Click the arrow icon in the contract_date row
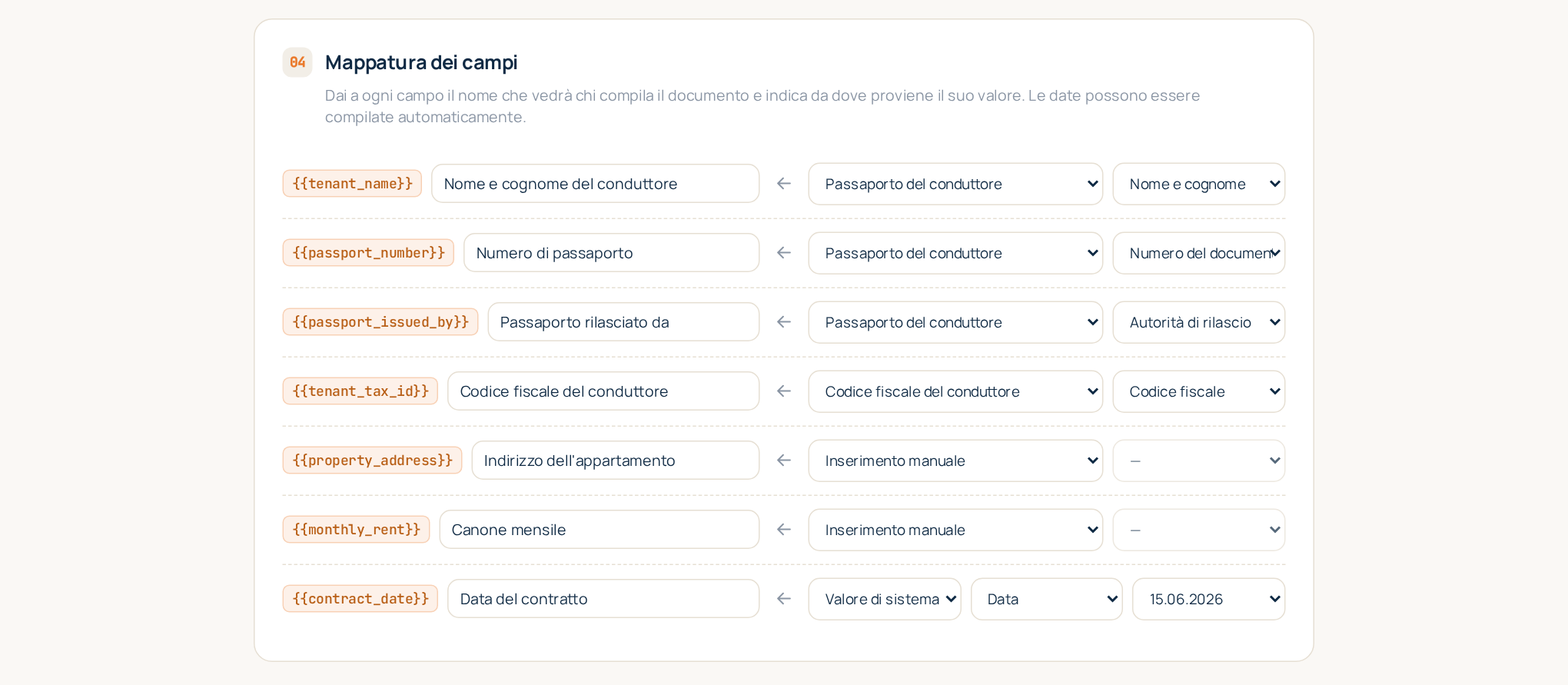1568x685 pixels. (784, 599)
